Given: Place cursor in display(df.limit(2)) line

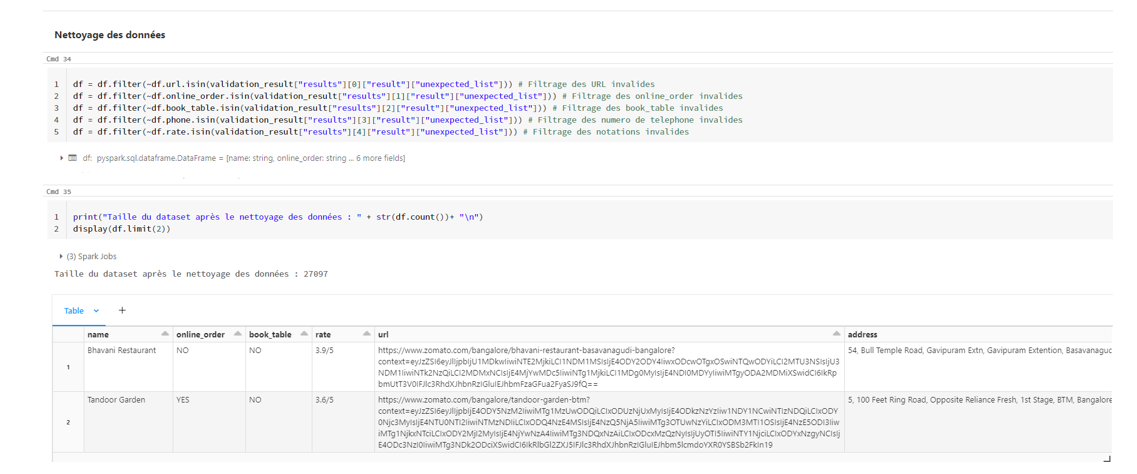Looking at the screenshot, I should tap(120, 229).
